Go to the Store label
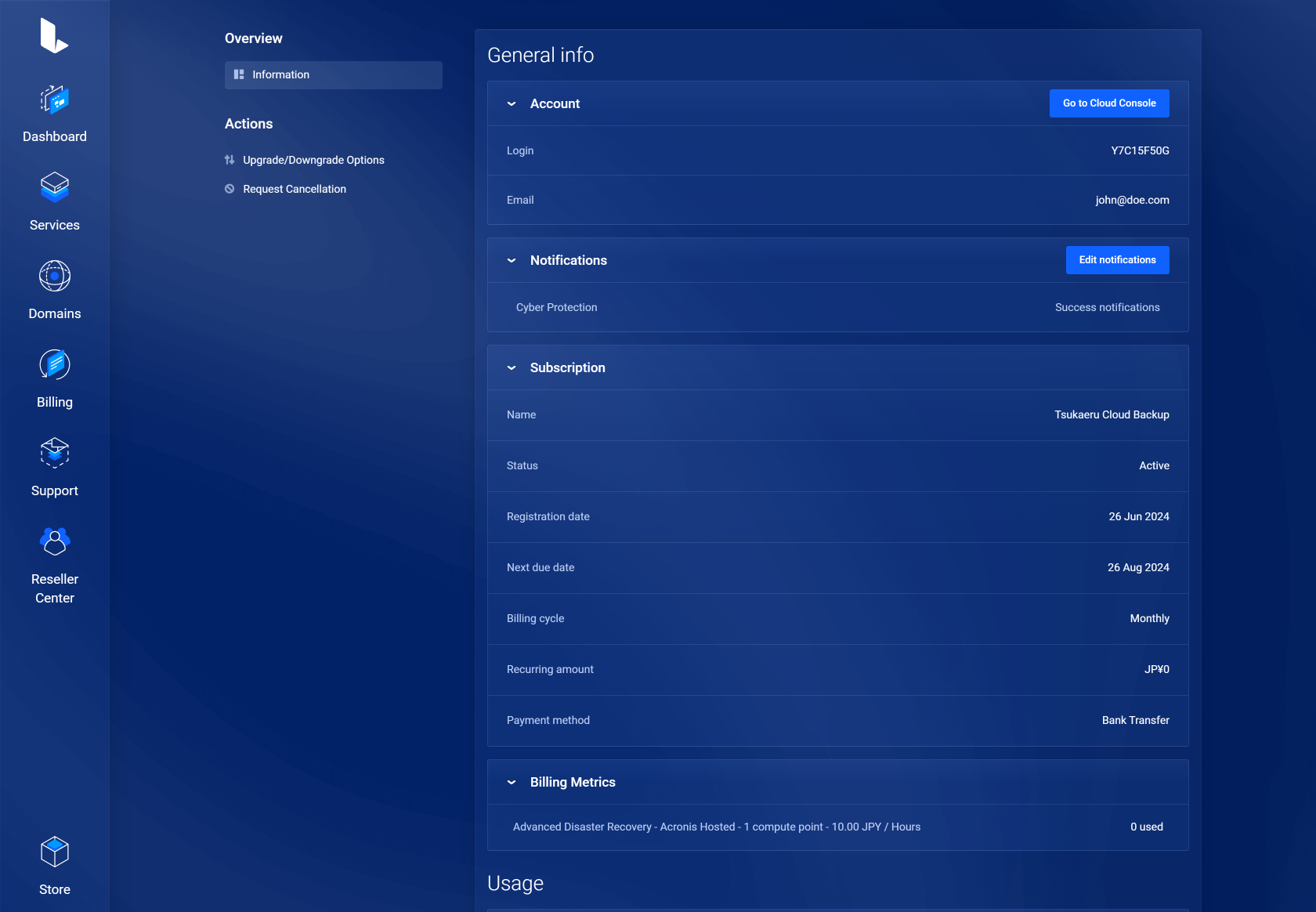Screen dimensions: 1316x912 55,889
